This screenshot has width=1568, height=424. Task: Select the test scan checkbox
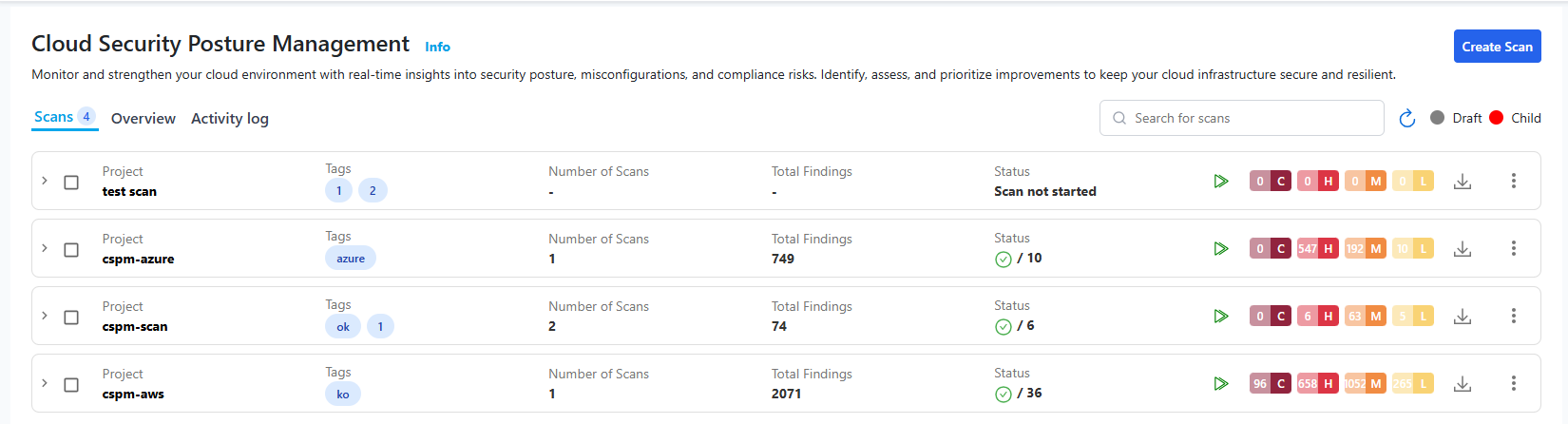[71, 182]
